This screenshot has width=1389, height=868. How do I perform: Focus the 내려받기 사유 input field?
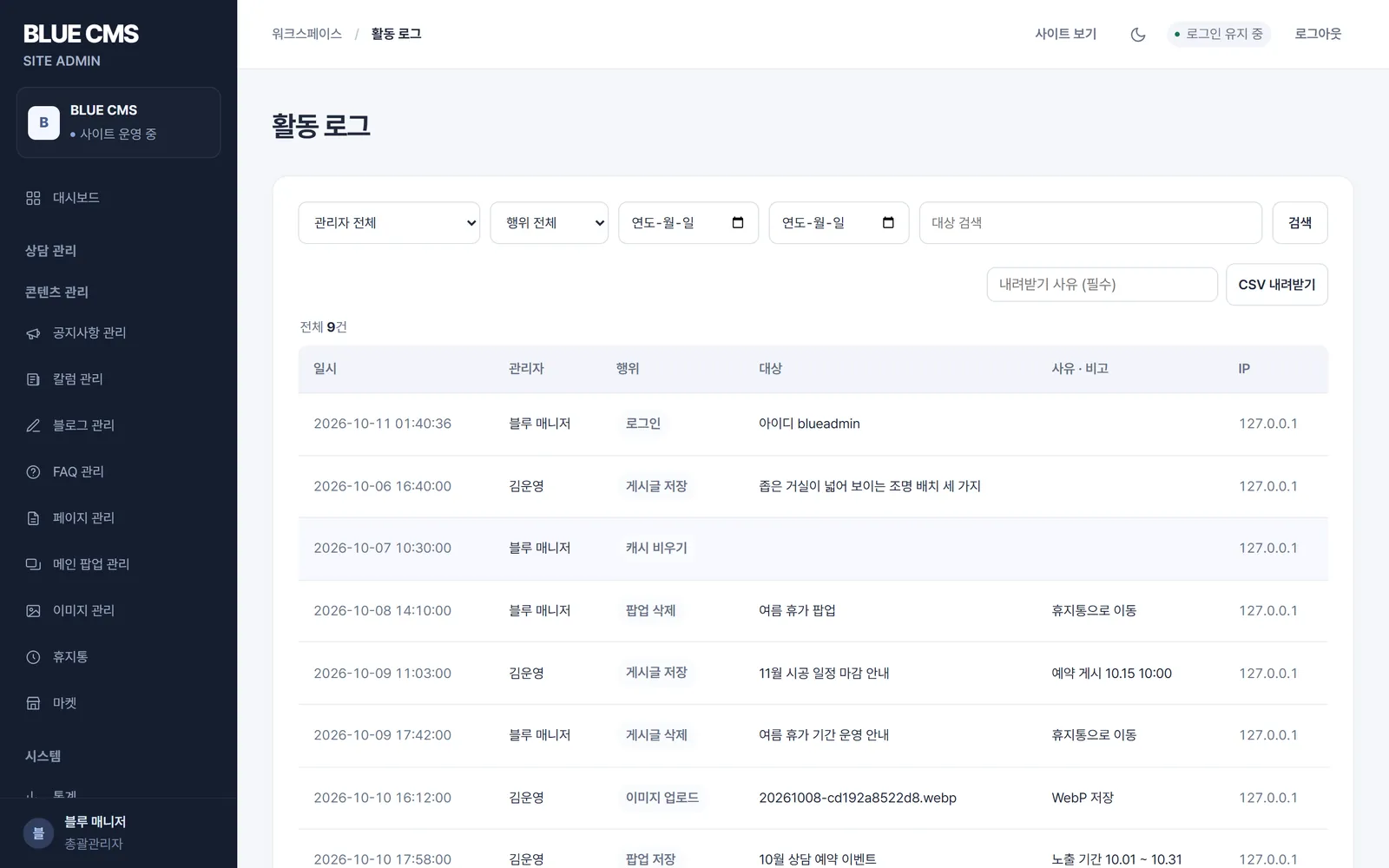[x=1102, y=285]
